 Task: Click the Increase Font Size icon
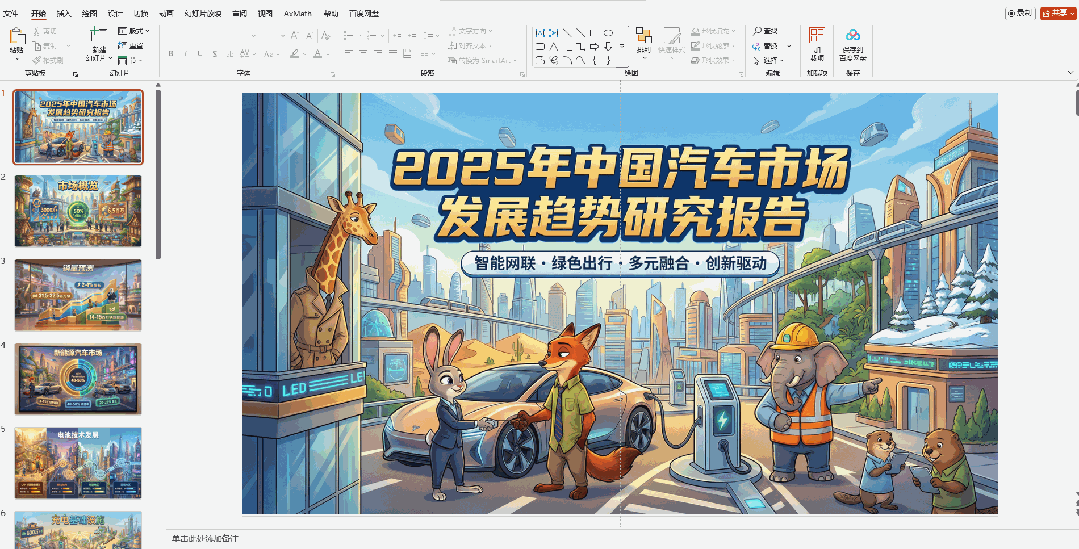coord(294,35)
